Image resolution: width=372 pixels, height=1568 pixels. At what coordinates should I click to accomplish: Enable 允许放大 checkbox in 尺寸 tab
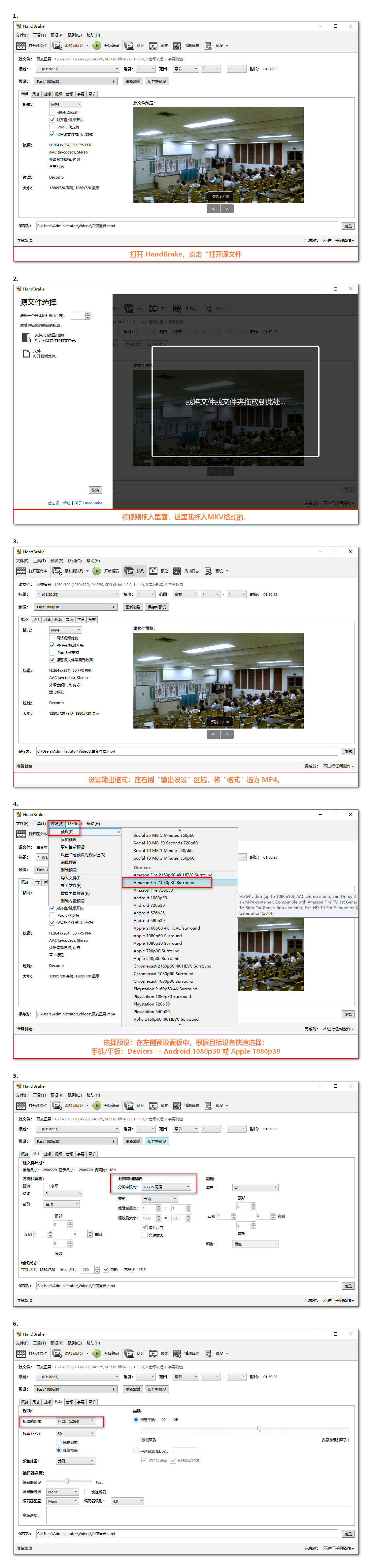click(x=144, y=1235)
